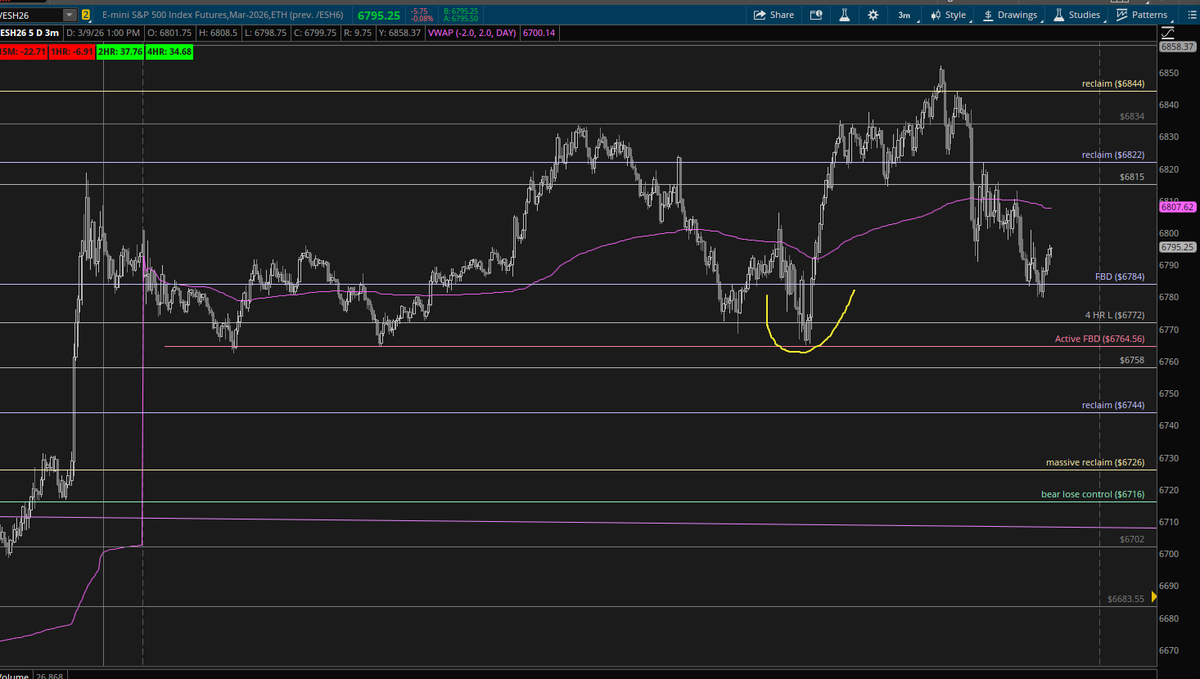
Task: Open chart settings gear icon
Action: (873, 15)
